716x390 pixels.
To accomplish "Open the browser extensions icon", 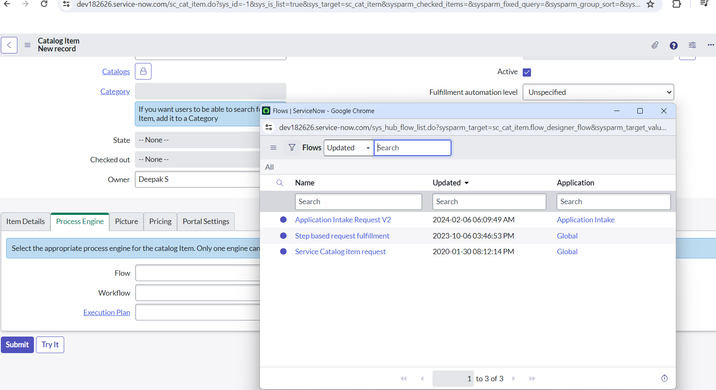I will coord(676,4).
